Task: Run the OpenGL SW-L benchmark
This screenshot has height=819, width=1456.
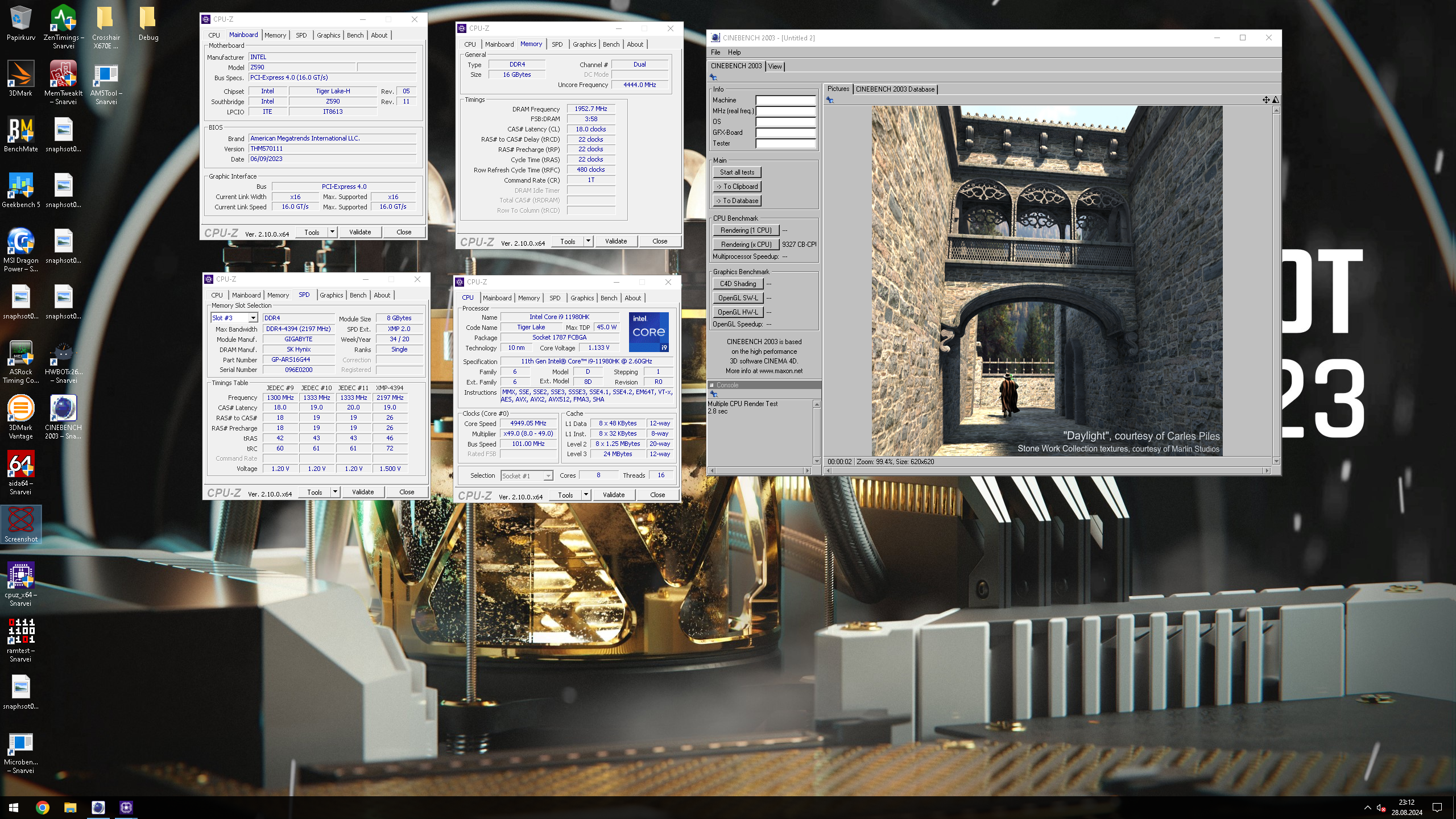Action: coord(738,298)
